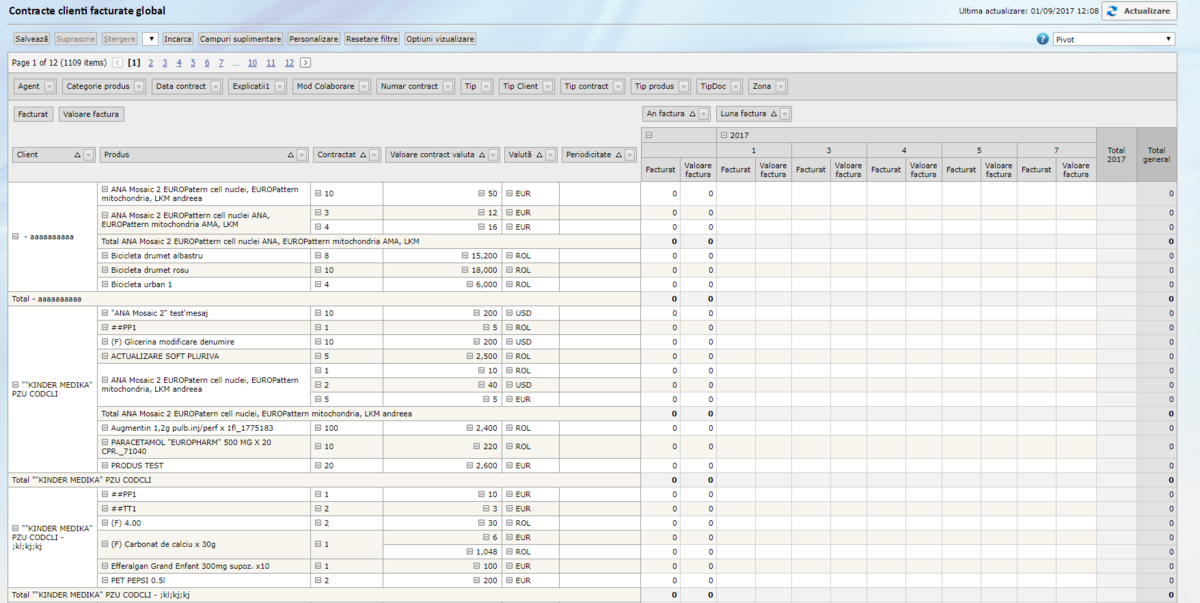1200x603 pixels.
Task: Click the blue help question mark icon
Action: coord(1043,39)
